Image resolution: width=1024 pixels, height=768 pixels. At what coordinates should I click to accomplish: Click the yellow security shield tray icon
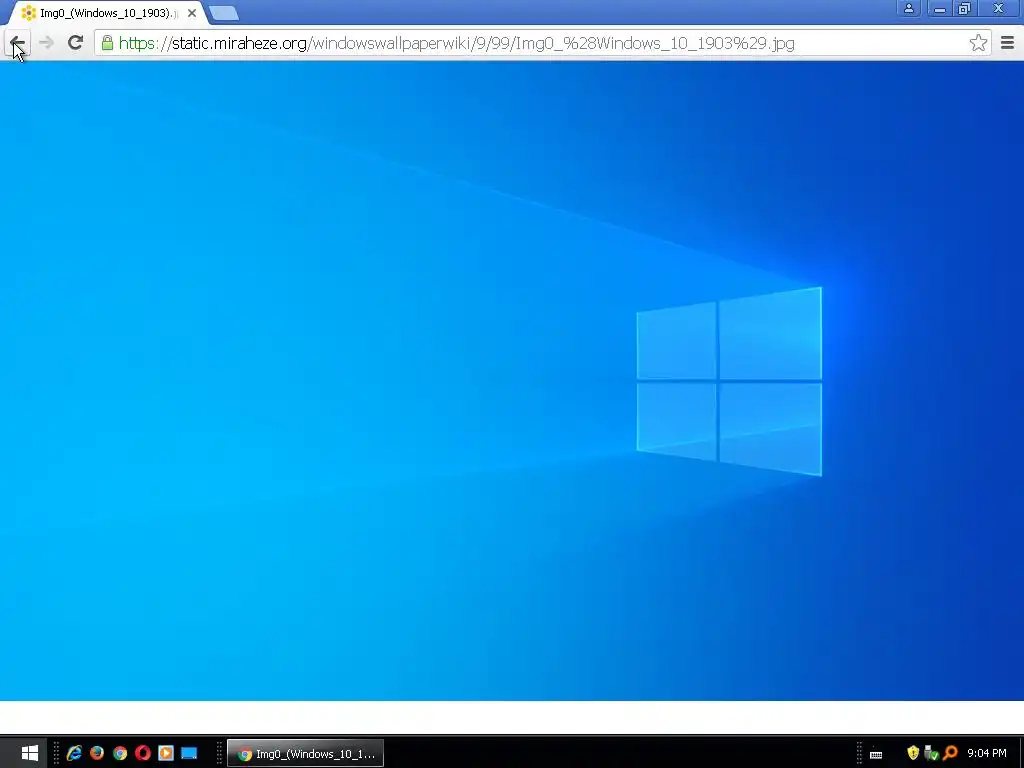pos(913,753)
